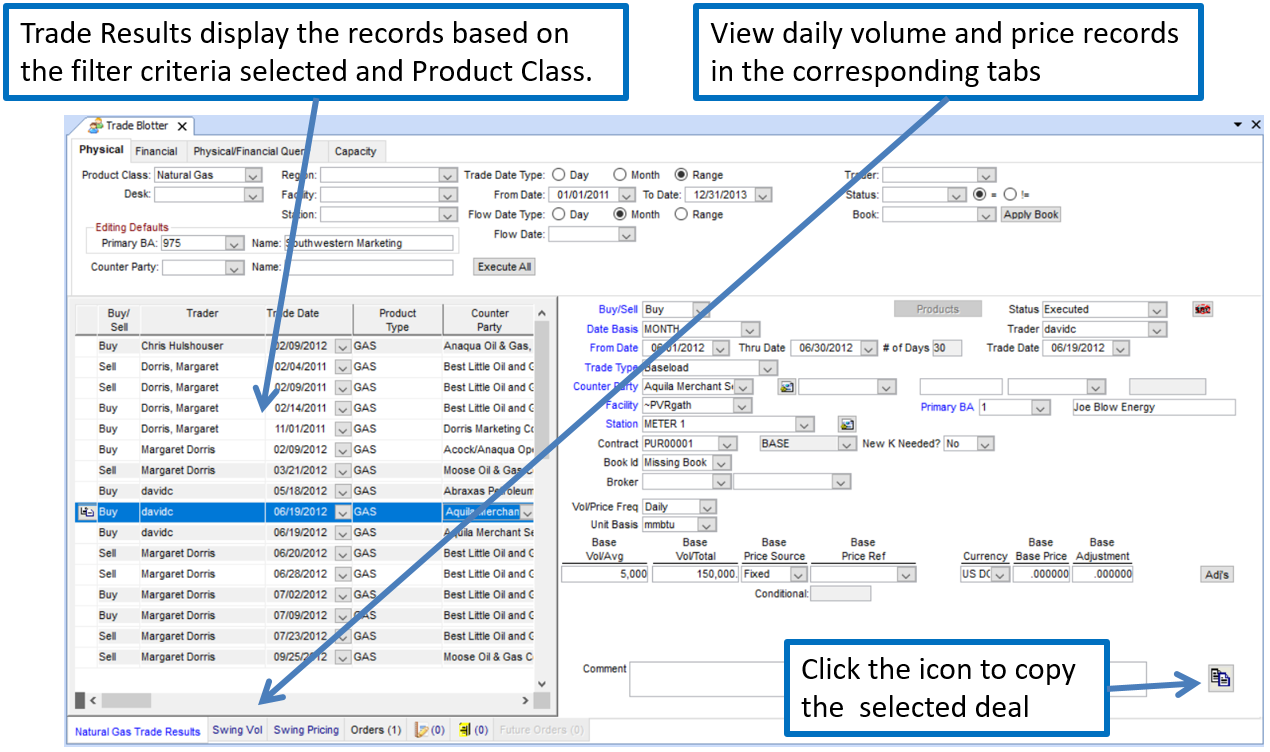1270x752 pixels.
Task: Click the lookup icon beside Station METER 1
Action: point(847,425)
